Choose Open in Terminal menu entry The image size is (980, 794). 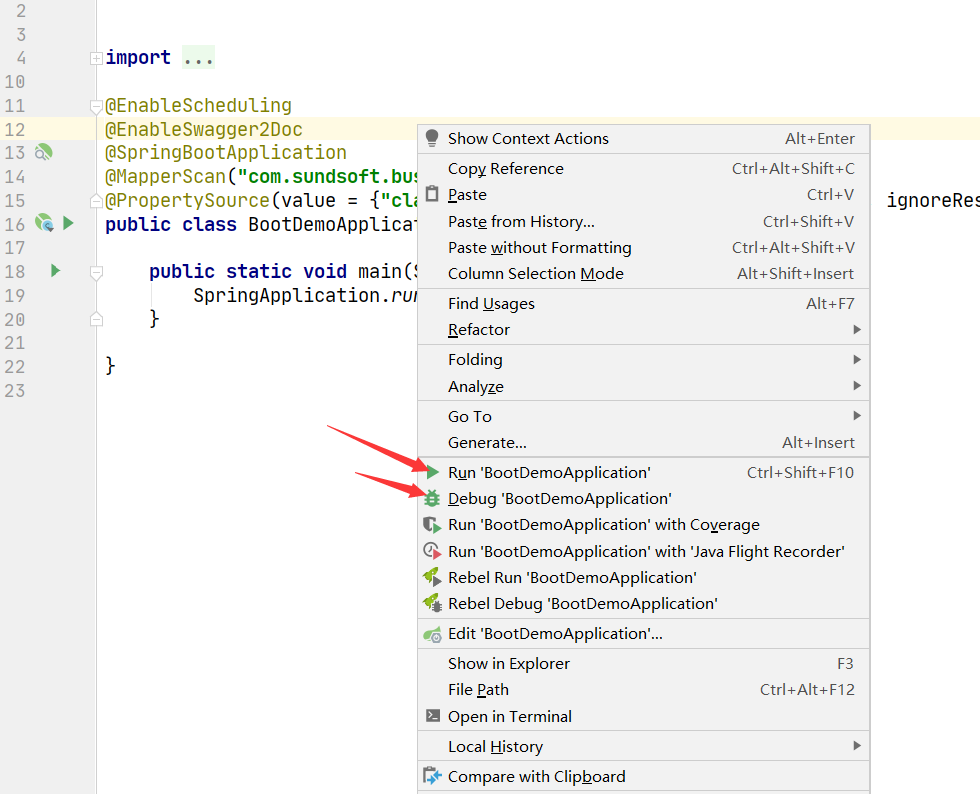[x=644, y=716]
